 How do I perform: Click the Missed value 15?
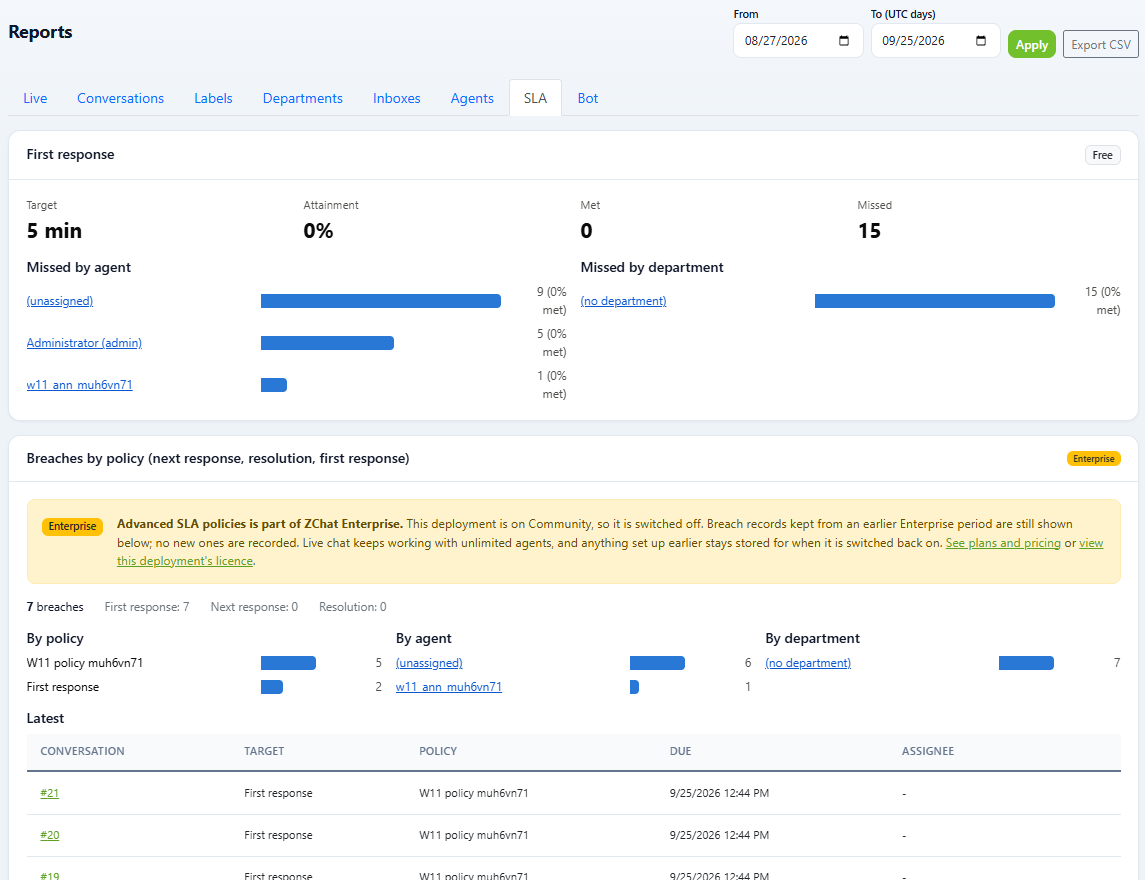point(869,231)
